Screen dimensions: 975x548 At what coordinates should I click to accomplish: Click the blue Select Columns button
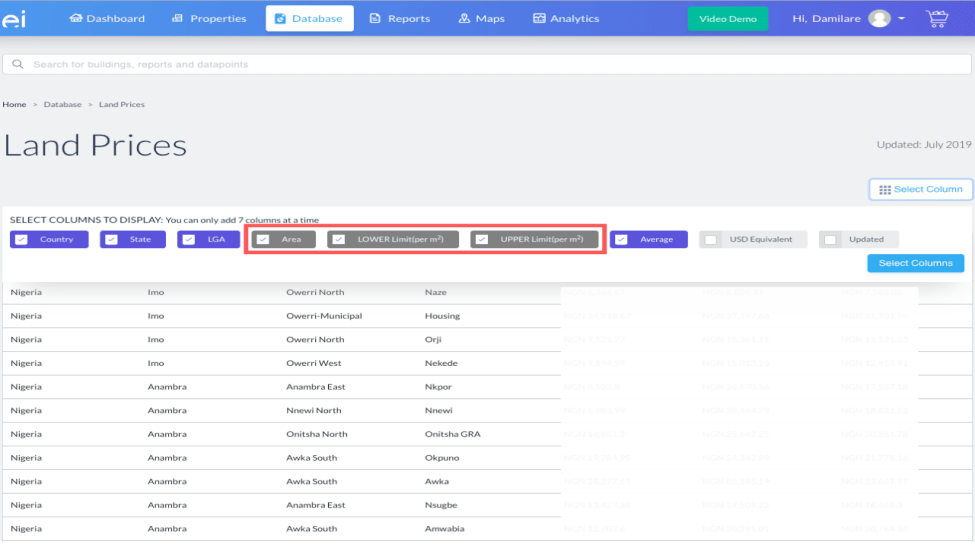click(916, 263)
